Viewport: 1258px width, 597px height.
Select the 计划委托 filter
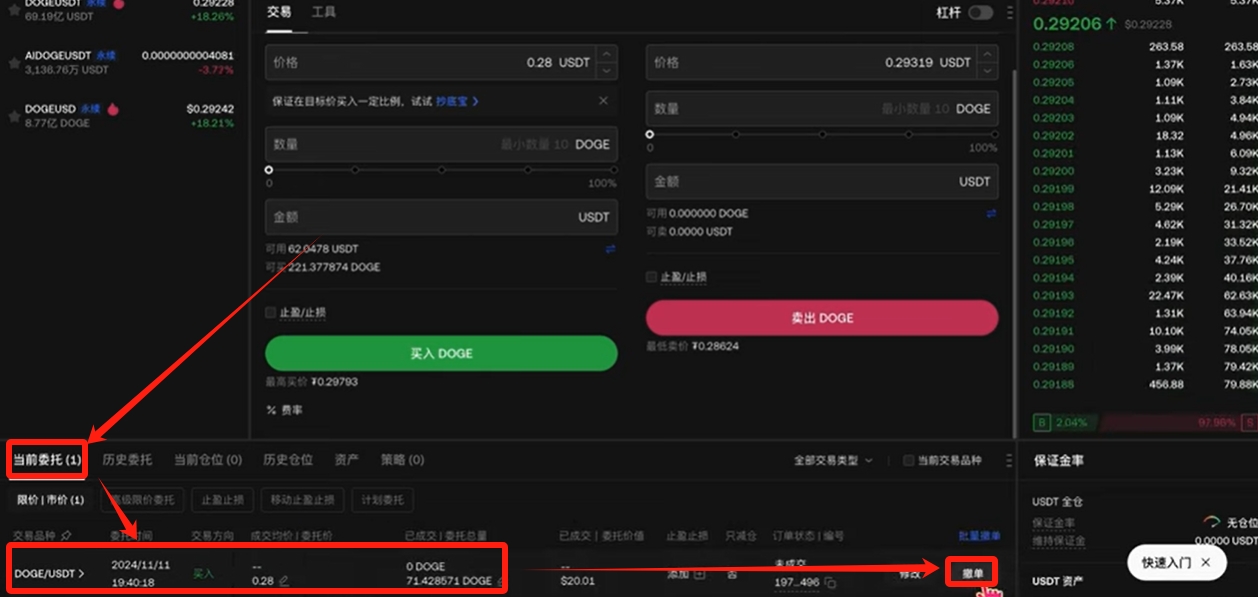pos(383,500)
